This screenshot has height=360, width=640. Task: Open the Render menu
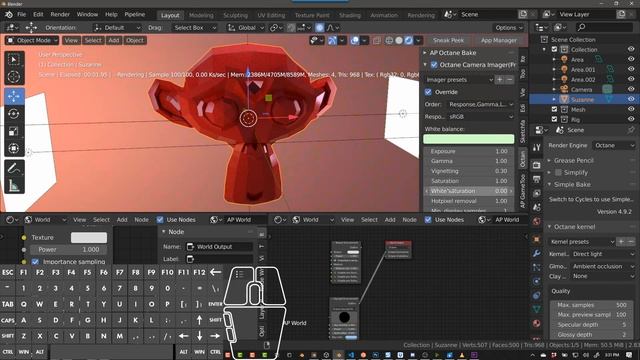(x=60, y=14)
